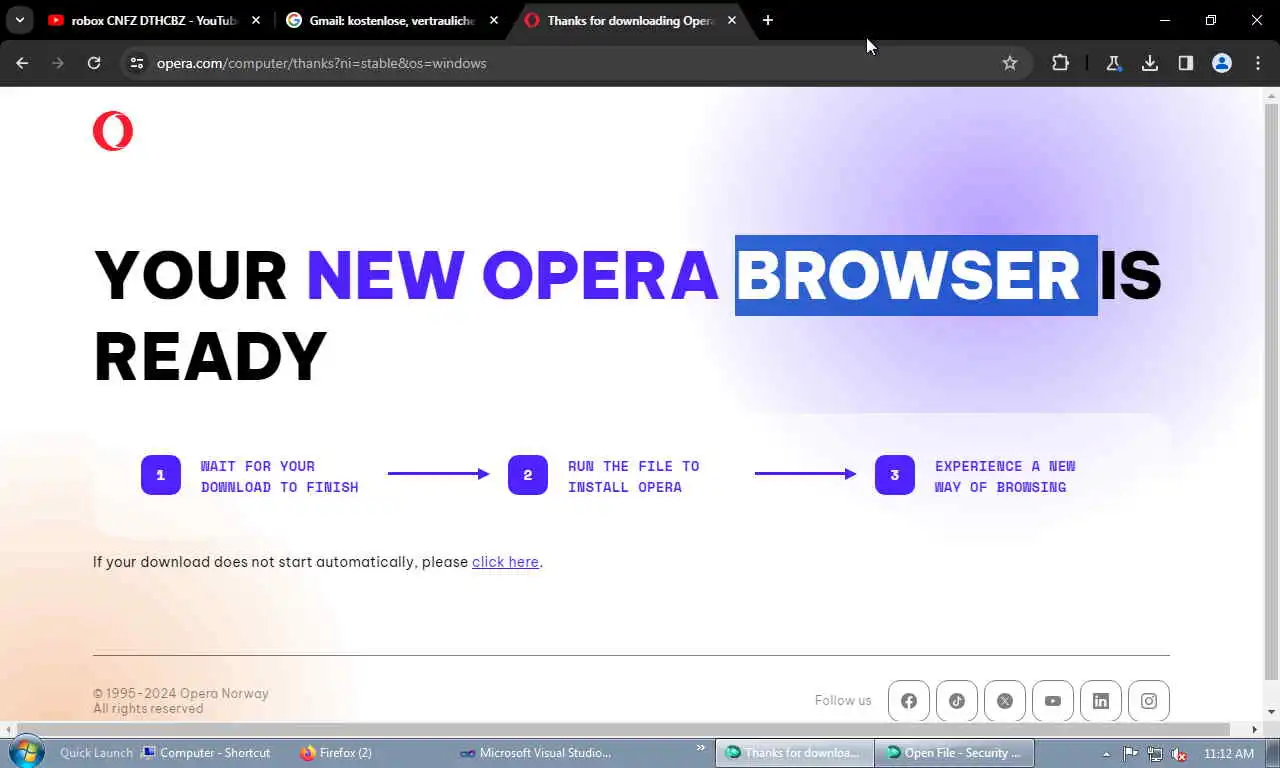This screenshot has width=1280, height=768.
Task: Click the horizontal scrollbar thumb
Action: pos(622,729)
